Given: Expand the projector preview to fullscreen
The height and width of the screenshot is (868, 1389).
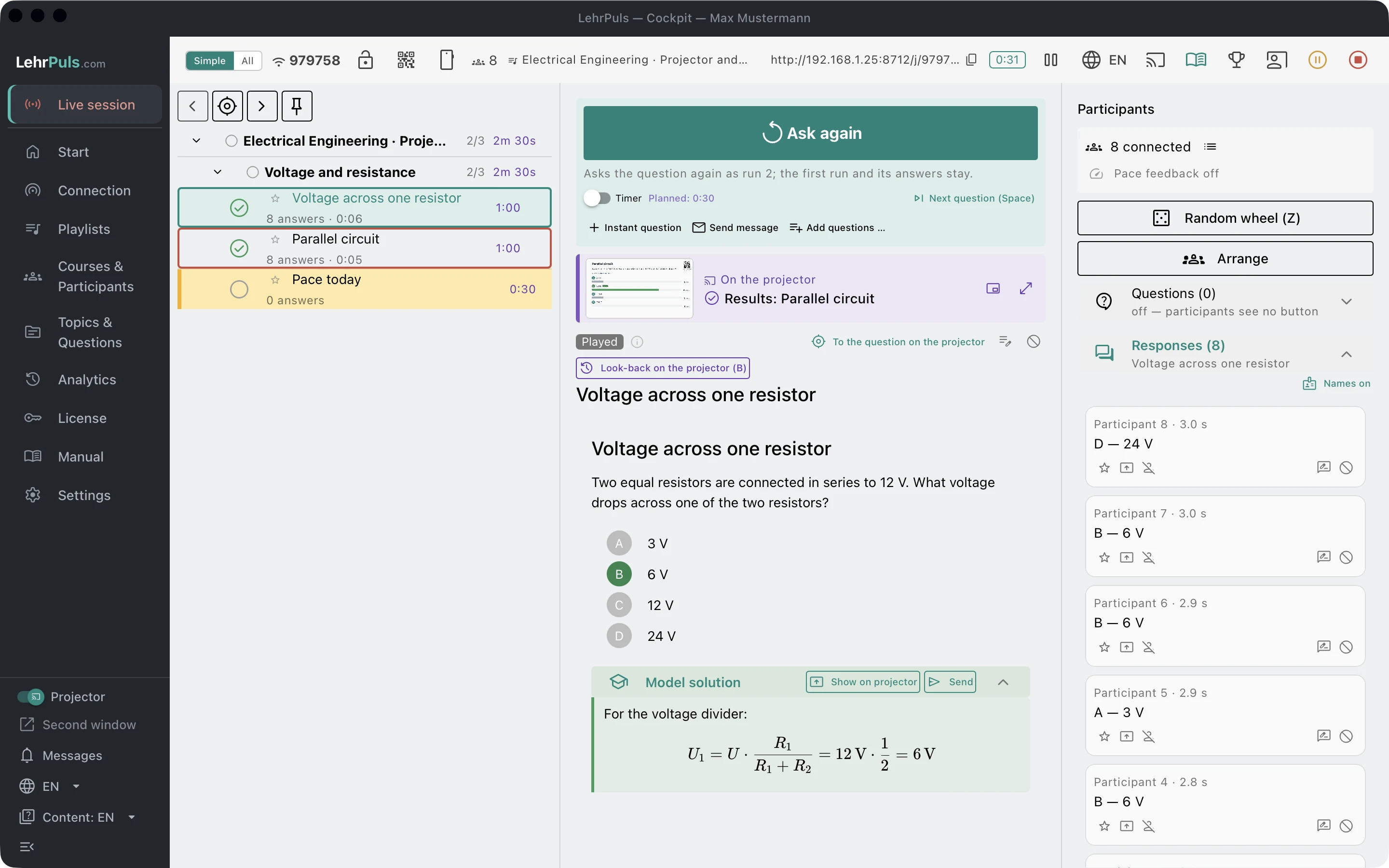Looking at the screenshot, I should [1026, 288].
